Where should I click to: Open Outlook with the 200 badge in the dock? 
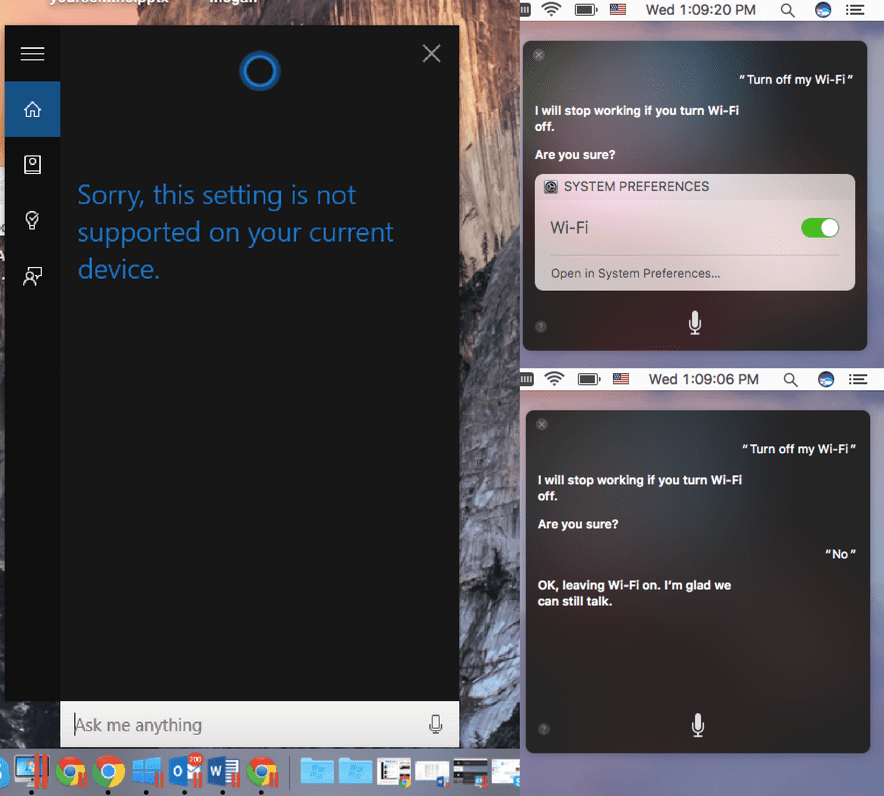[x=184, y=771]
